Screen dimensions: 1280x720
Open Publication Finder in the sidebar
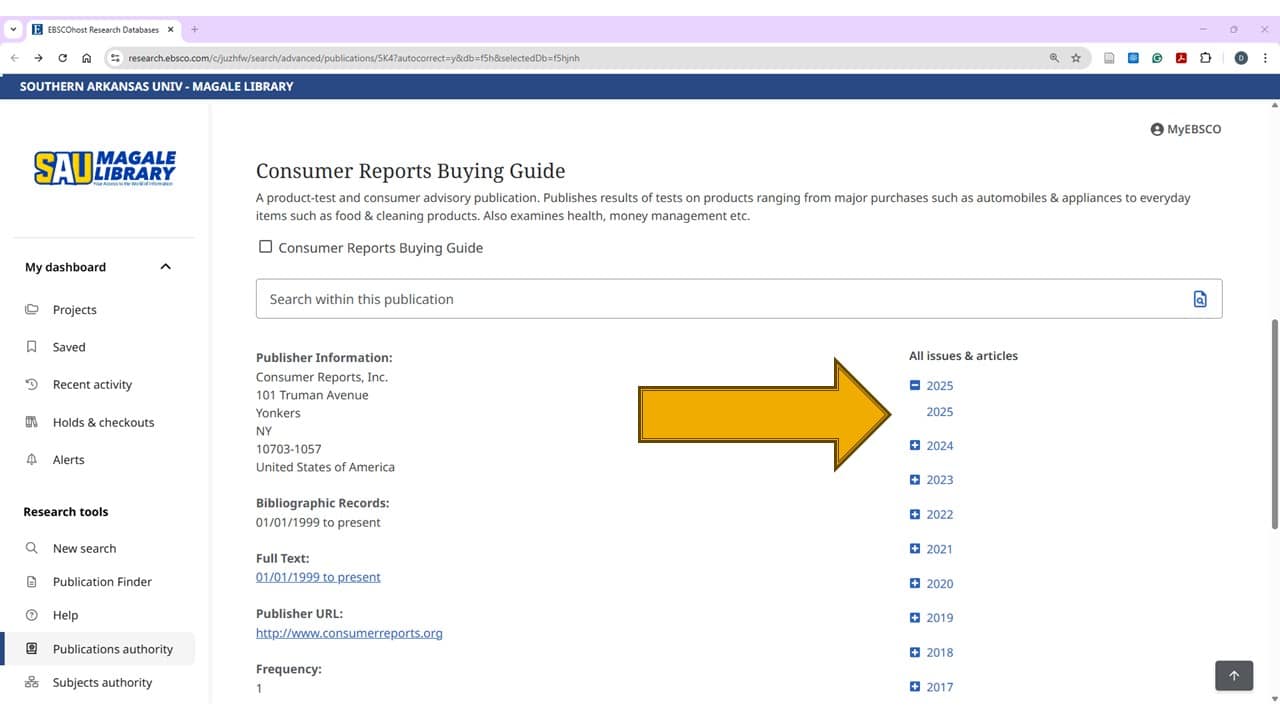coord(102,582)
